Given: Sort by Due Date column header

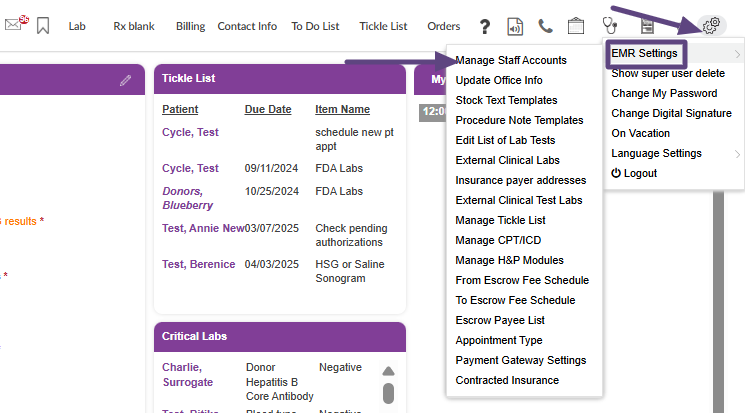Looking at the screenshot, I should (268, 109).
